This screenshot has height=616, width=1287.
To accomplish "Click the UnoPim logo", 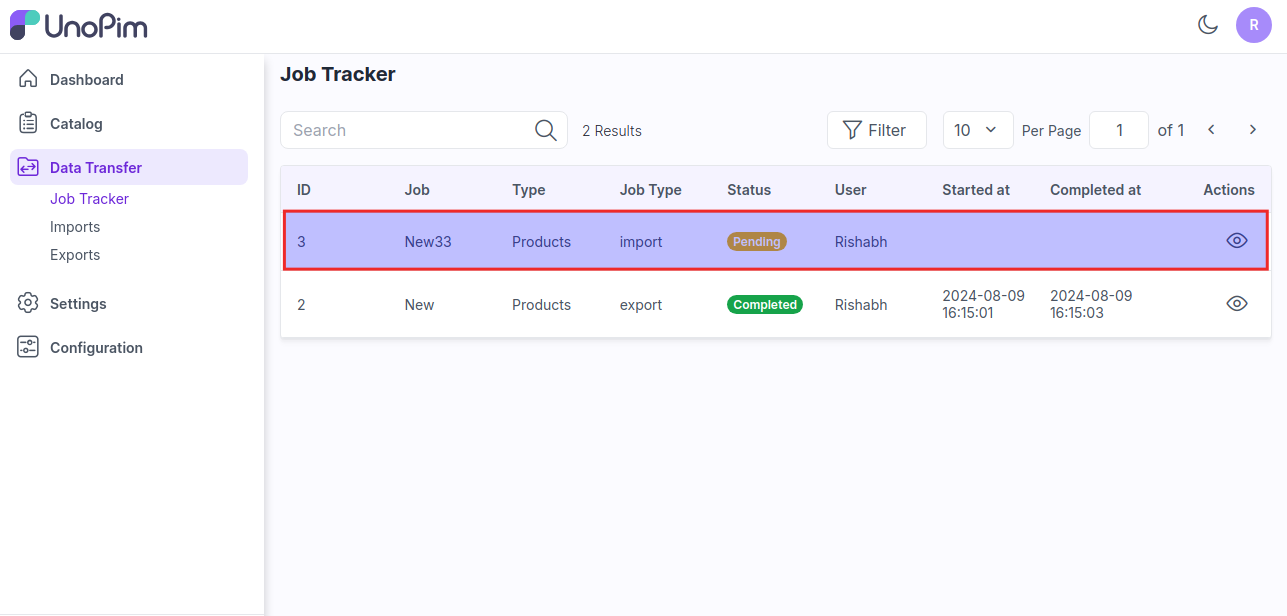I will point(78,25).
